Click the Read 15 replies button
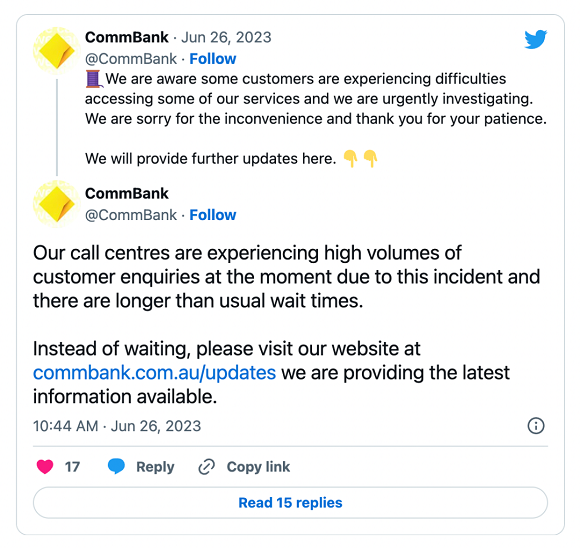Image resolution: width=580 pixels, height=548 pixels. pyautogui.click(x=290, y=502)
